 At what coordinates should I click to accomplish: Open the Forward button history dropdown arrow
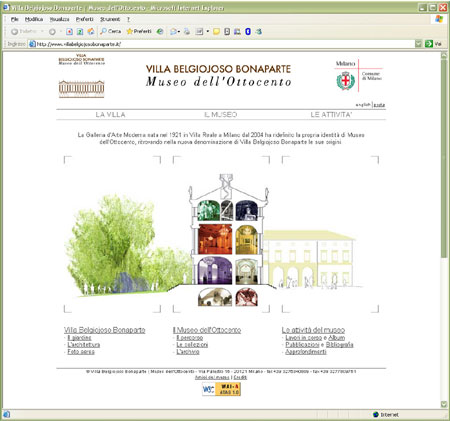pos(61,32)
